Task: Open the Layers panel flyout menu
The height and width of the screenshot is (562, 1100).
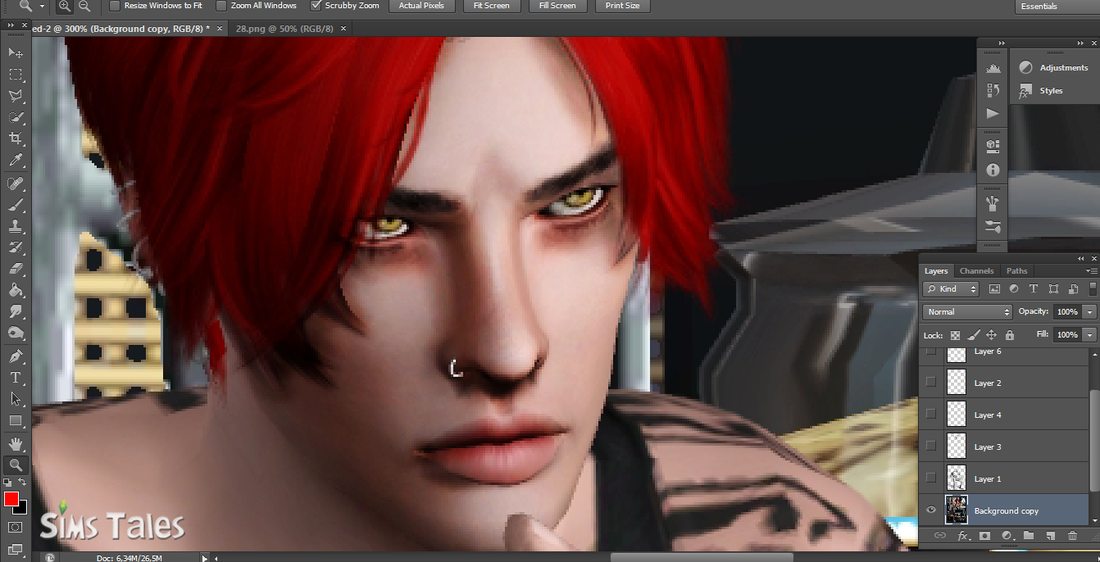Action: pyautogui.click(x=1090, y=271)
